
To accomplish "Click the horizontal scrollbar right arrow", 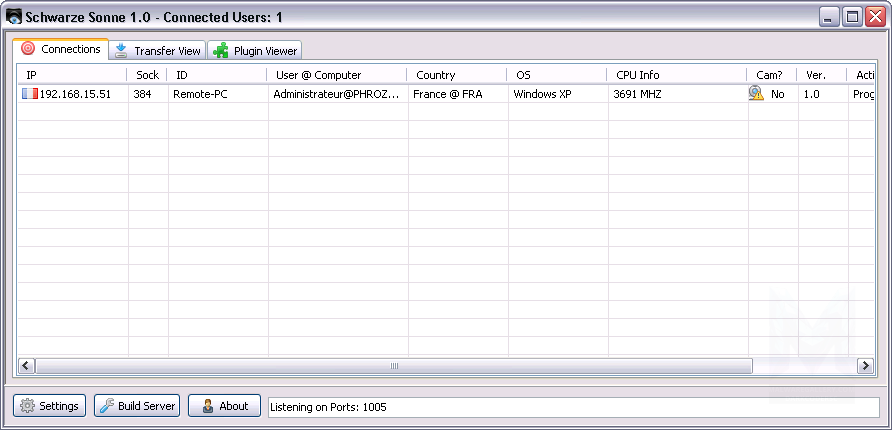I will 866,366.
